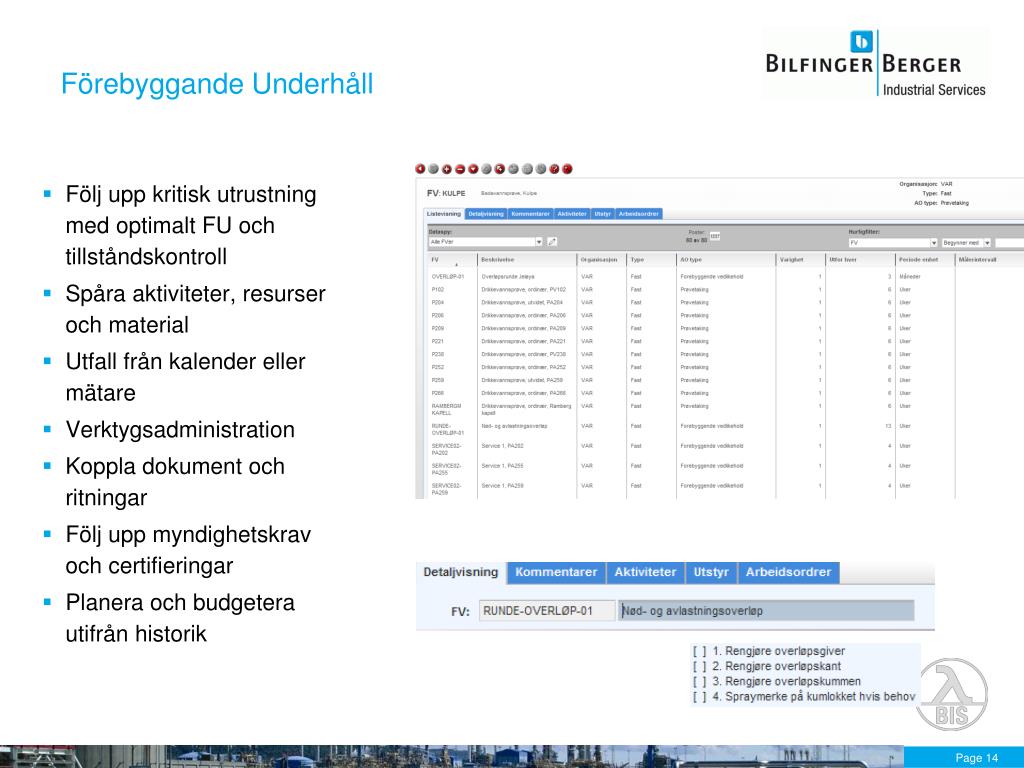The width and height of the screenshot is (1024, 768).
Task: Check box for 3. Rengjøre overløpskummen
Action: point(699,681)
